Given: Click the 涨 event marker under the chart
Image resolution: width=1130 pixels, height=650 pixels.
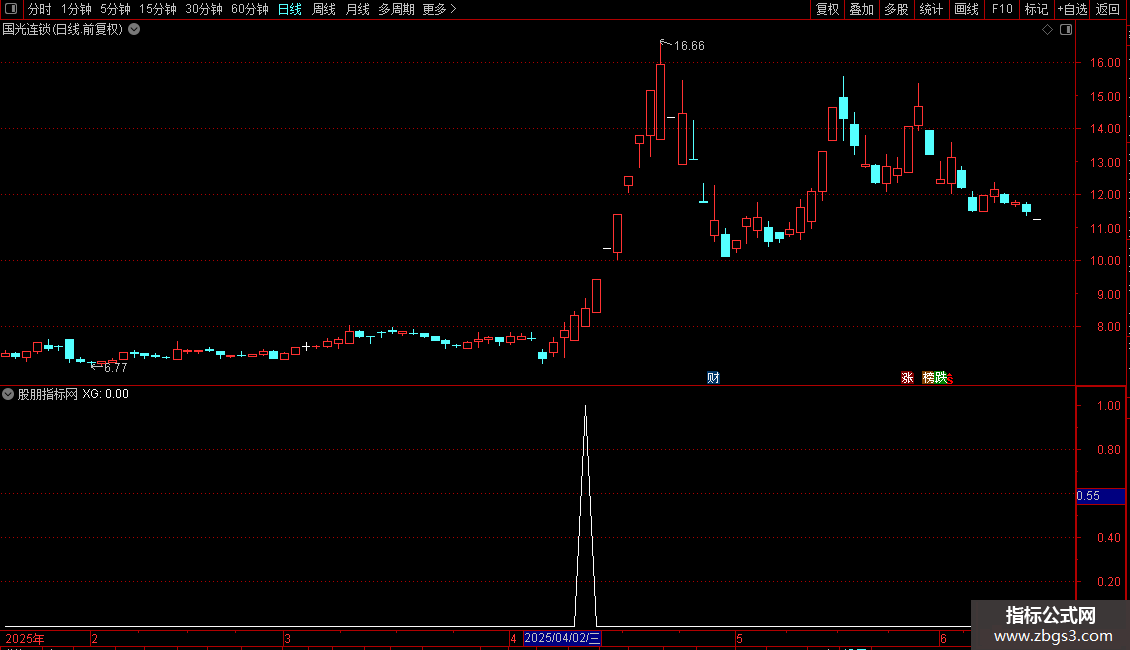Looking at the screenshot, I should pos(907,378).
